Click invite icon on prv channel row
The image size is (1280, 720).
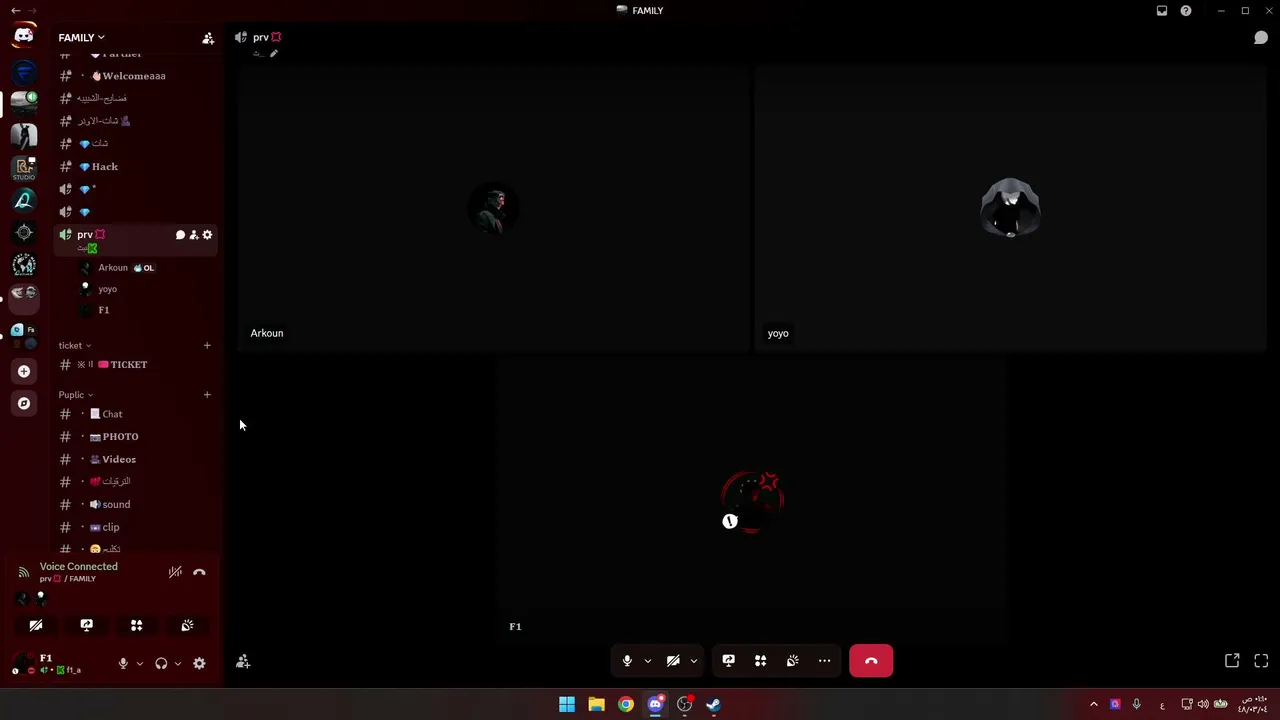coord(194,235)
